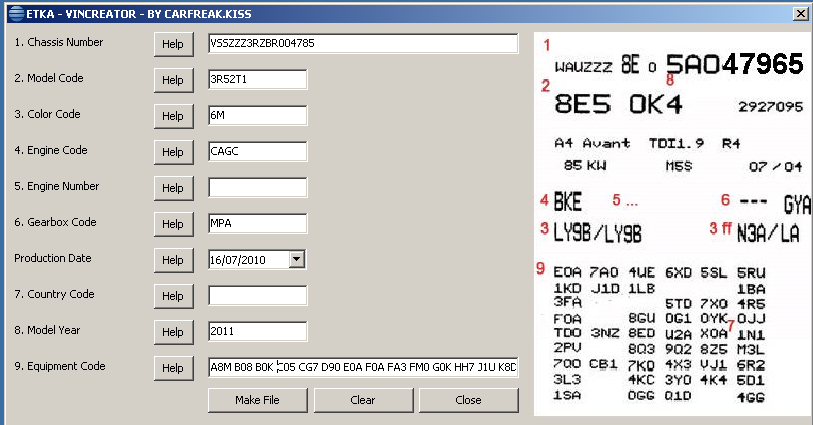Click the ETKA globe icon in title bar
The width and height of the screenshot is (813, 425).
17,13
